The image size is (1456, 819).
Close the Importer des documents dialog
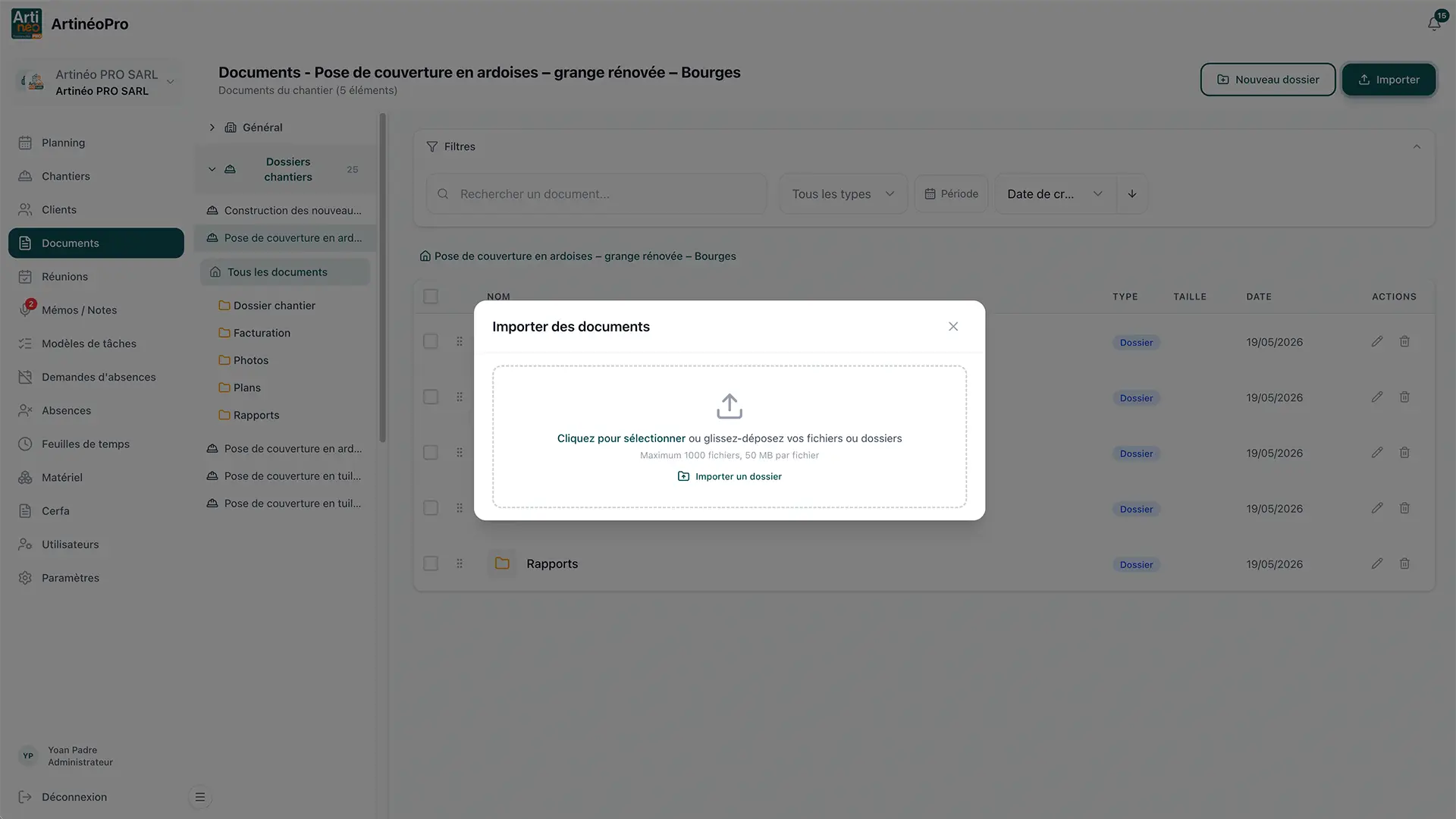[953, 327]
